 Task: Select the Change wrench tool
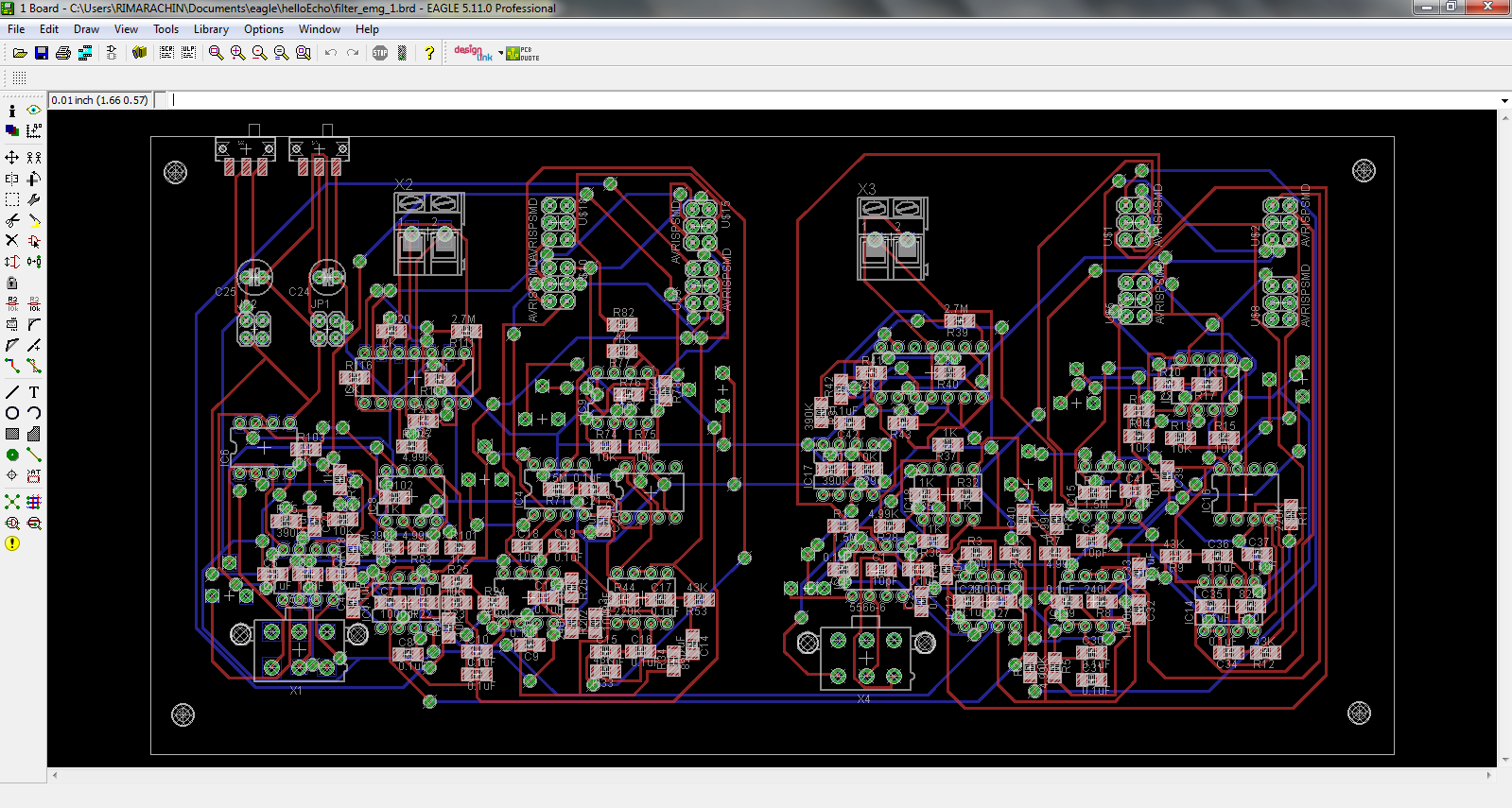pyautogui.click(x=34, y=199)
